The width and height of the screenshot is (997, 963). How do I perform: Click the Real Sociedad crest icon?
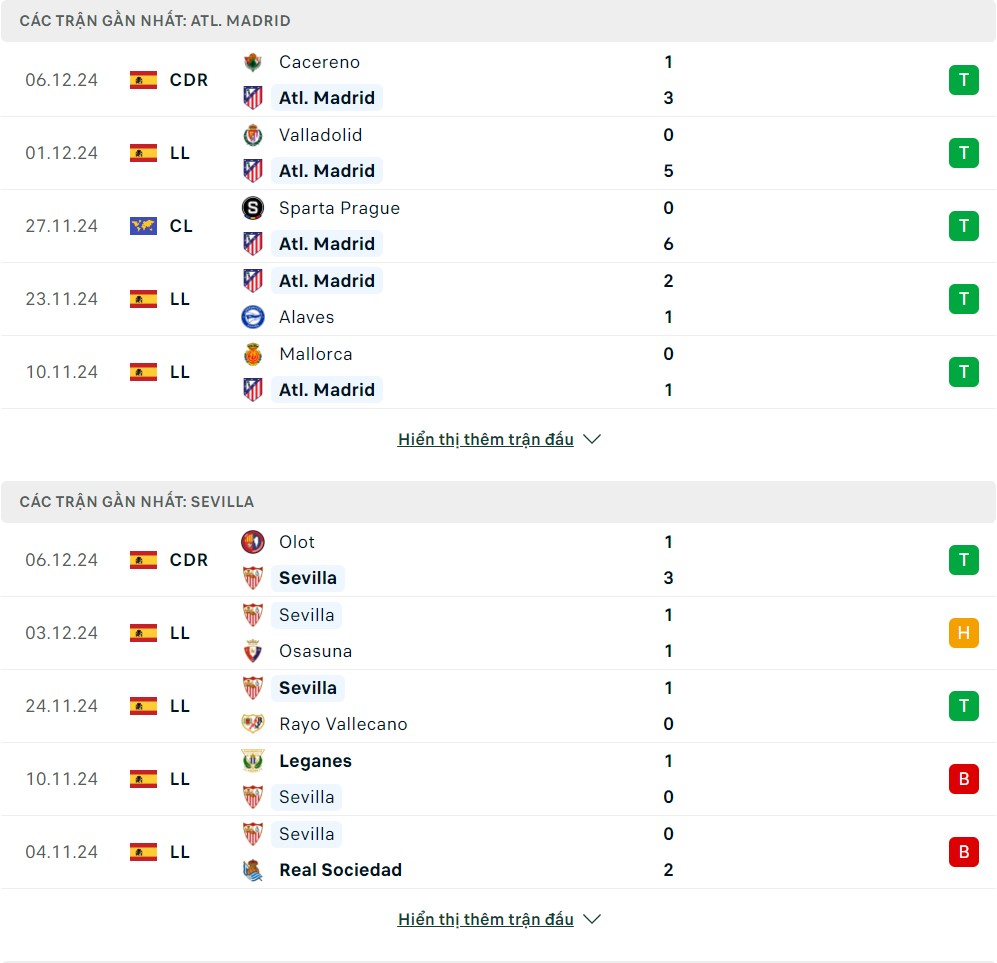click(x=253, y=870)
